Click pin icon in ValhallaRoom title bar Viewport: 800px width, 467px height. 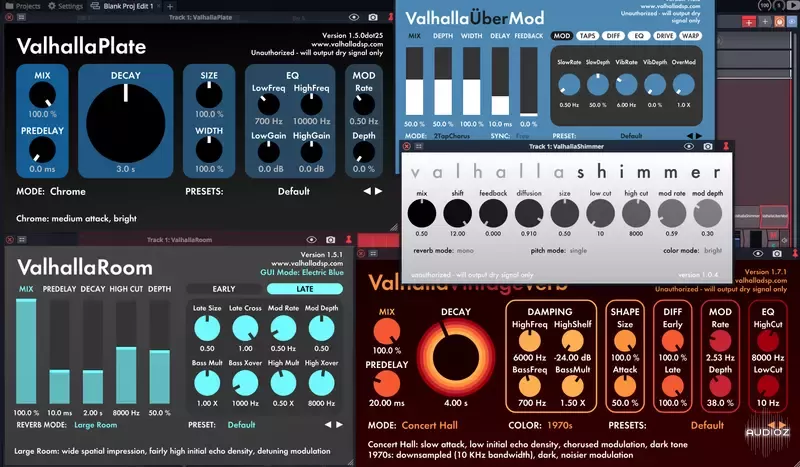point(349,239)
